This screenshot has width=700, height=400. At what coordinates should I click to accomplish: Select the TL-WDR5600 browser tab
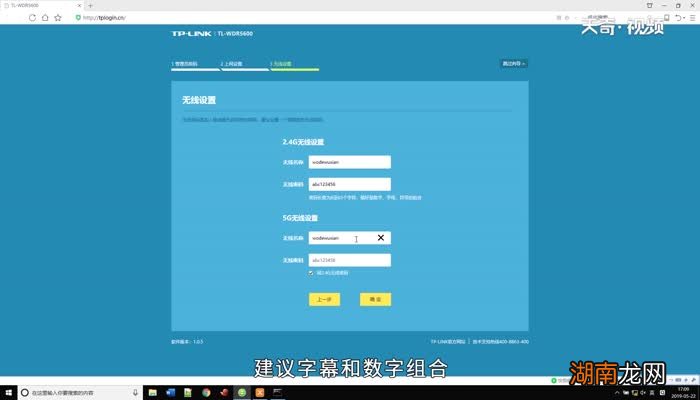(42, 6)
